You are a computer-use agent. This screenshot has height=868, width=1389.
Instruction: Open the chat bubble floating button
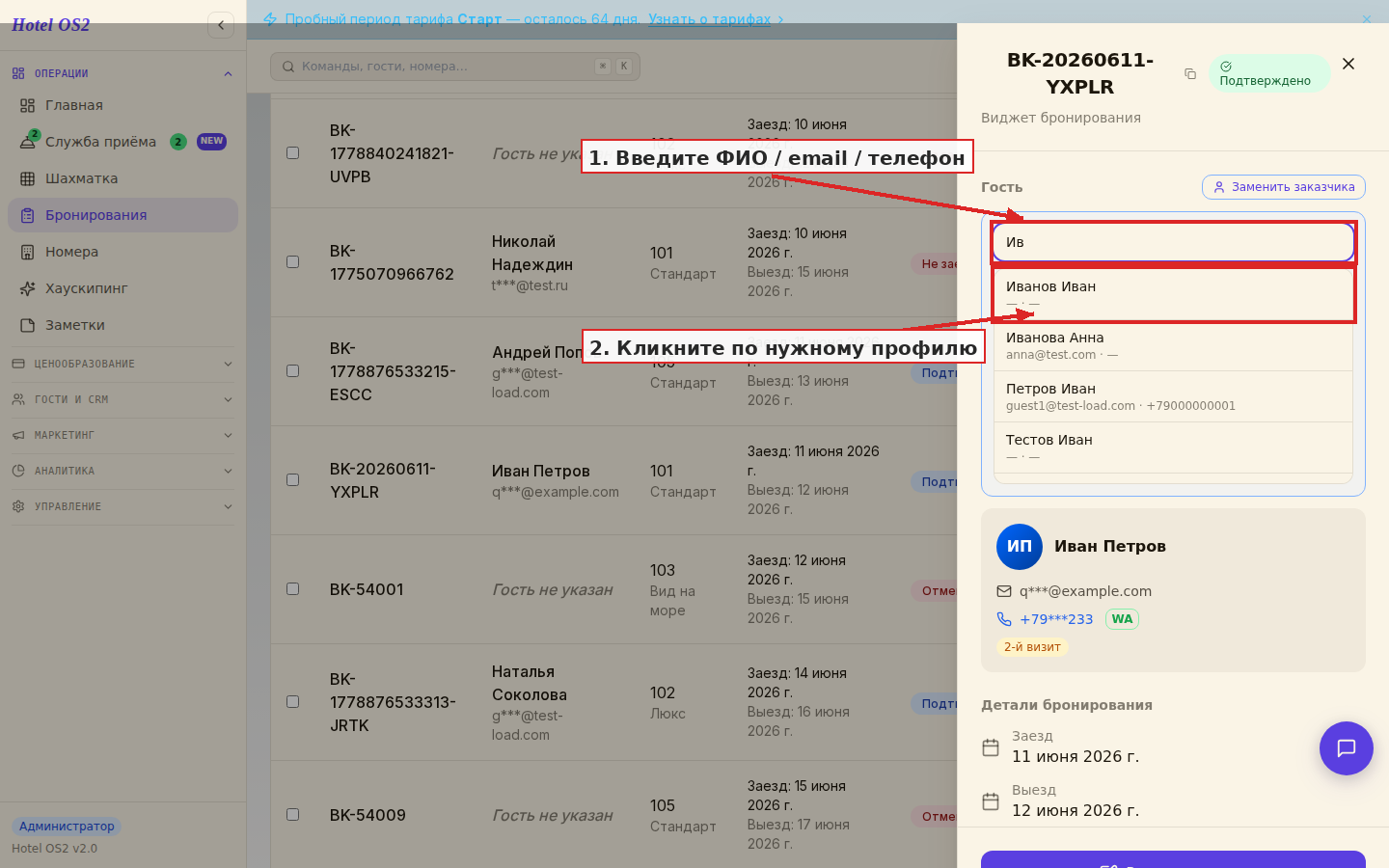(x=1346, y=748)
